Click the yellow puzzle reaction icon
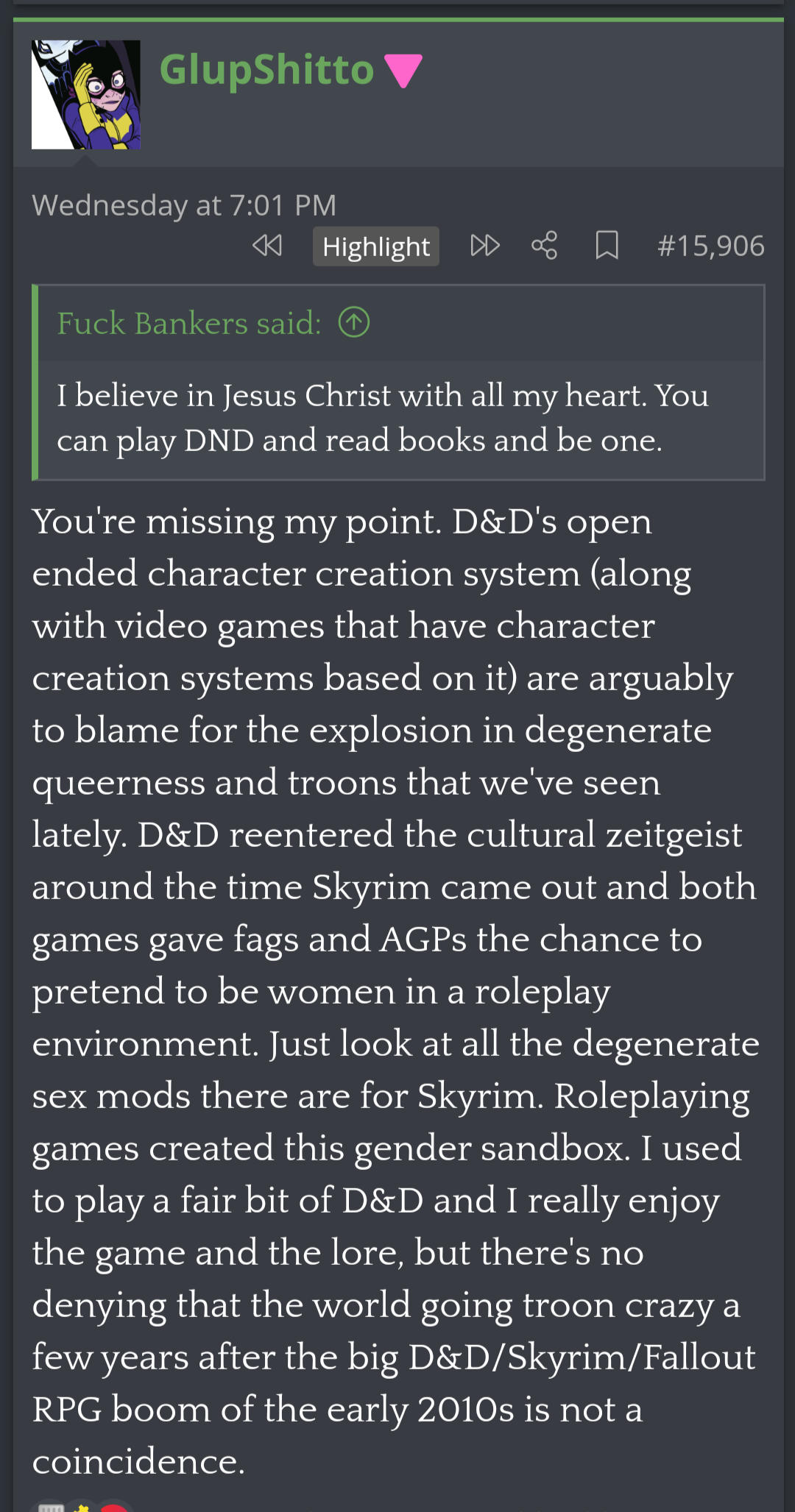795x1512 pixels. point(82,1506)
